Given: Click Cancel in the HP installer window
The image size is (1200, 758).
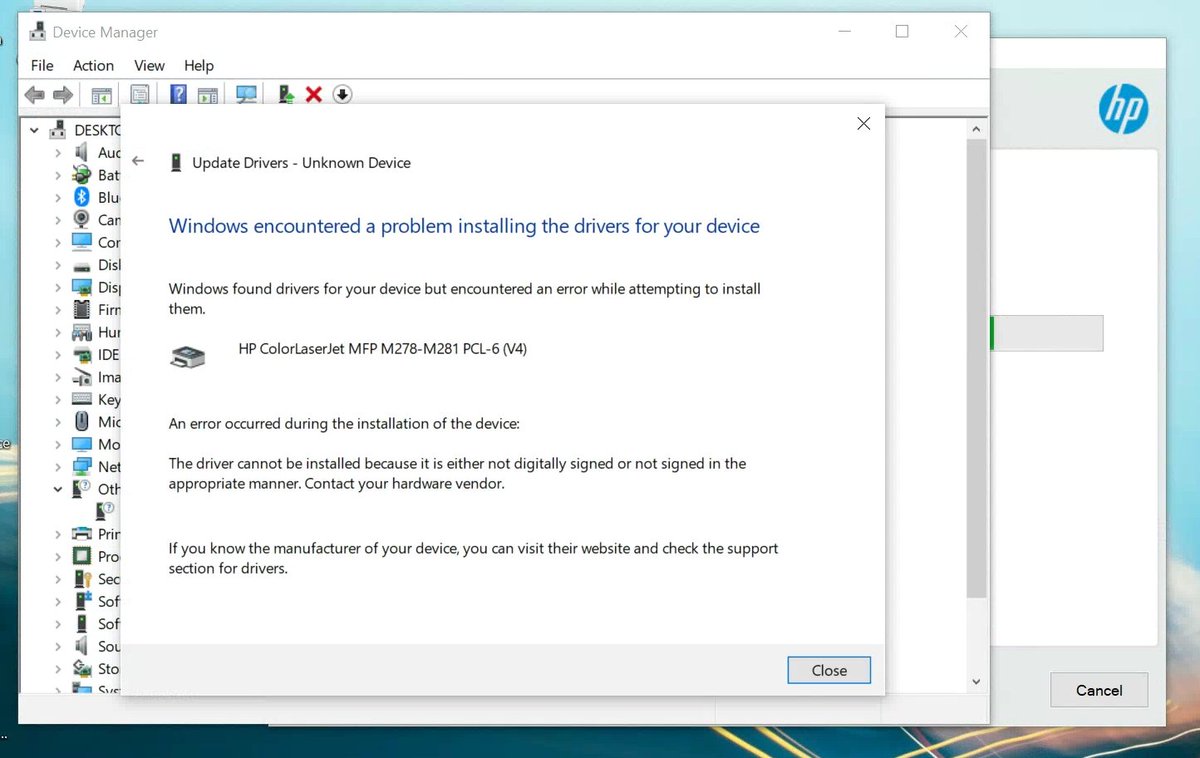Looking at the screenshot, I should click(1099, 690).
